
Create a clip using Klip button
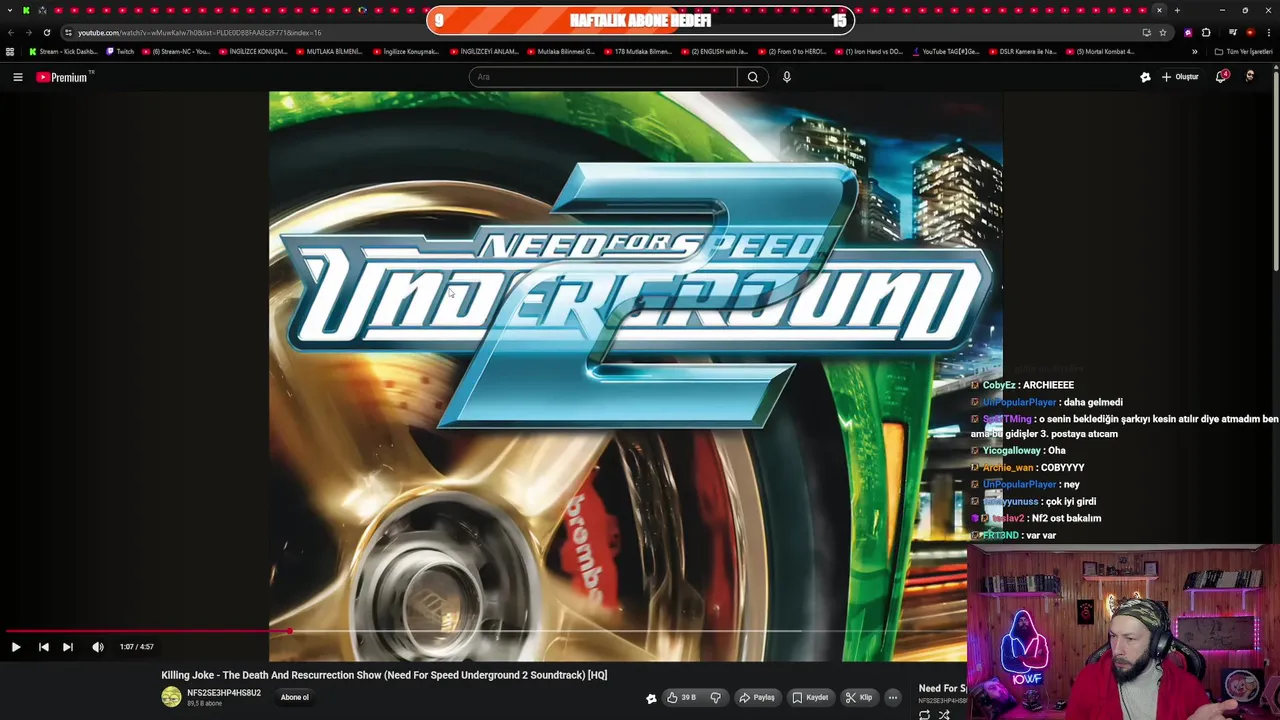pyautogui.click(x=859, y=697)
